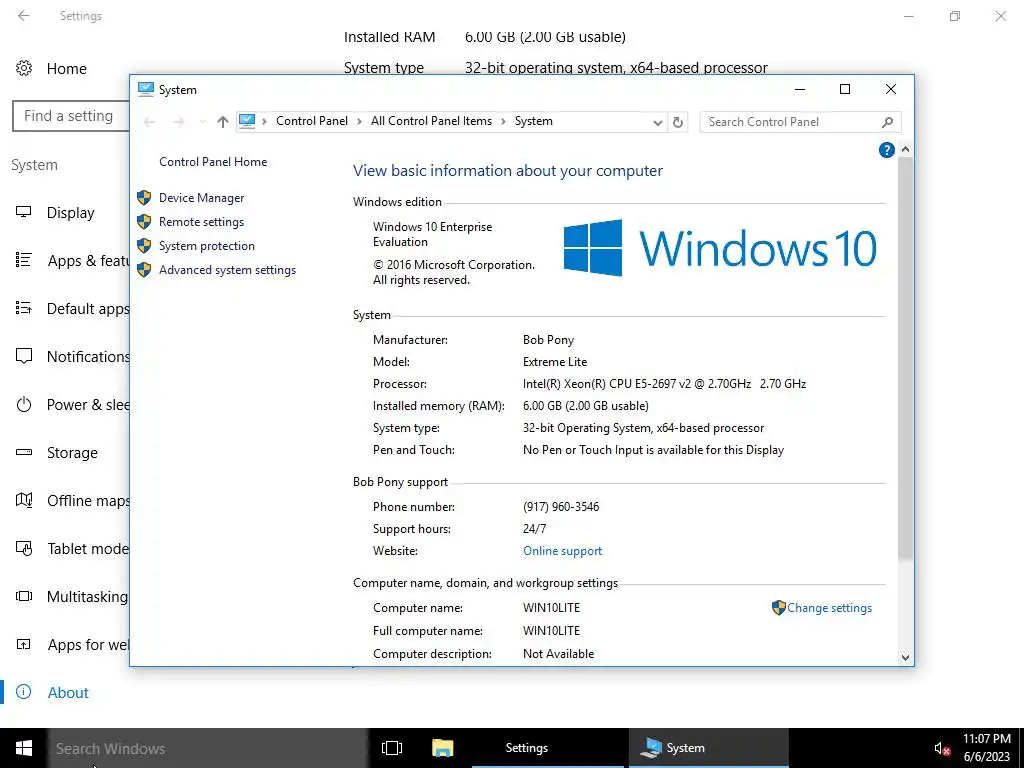Click the shield icon beside System protection
This screenshot has width=1024, height=768.
click(144, 246)
